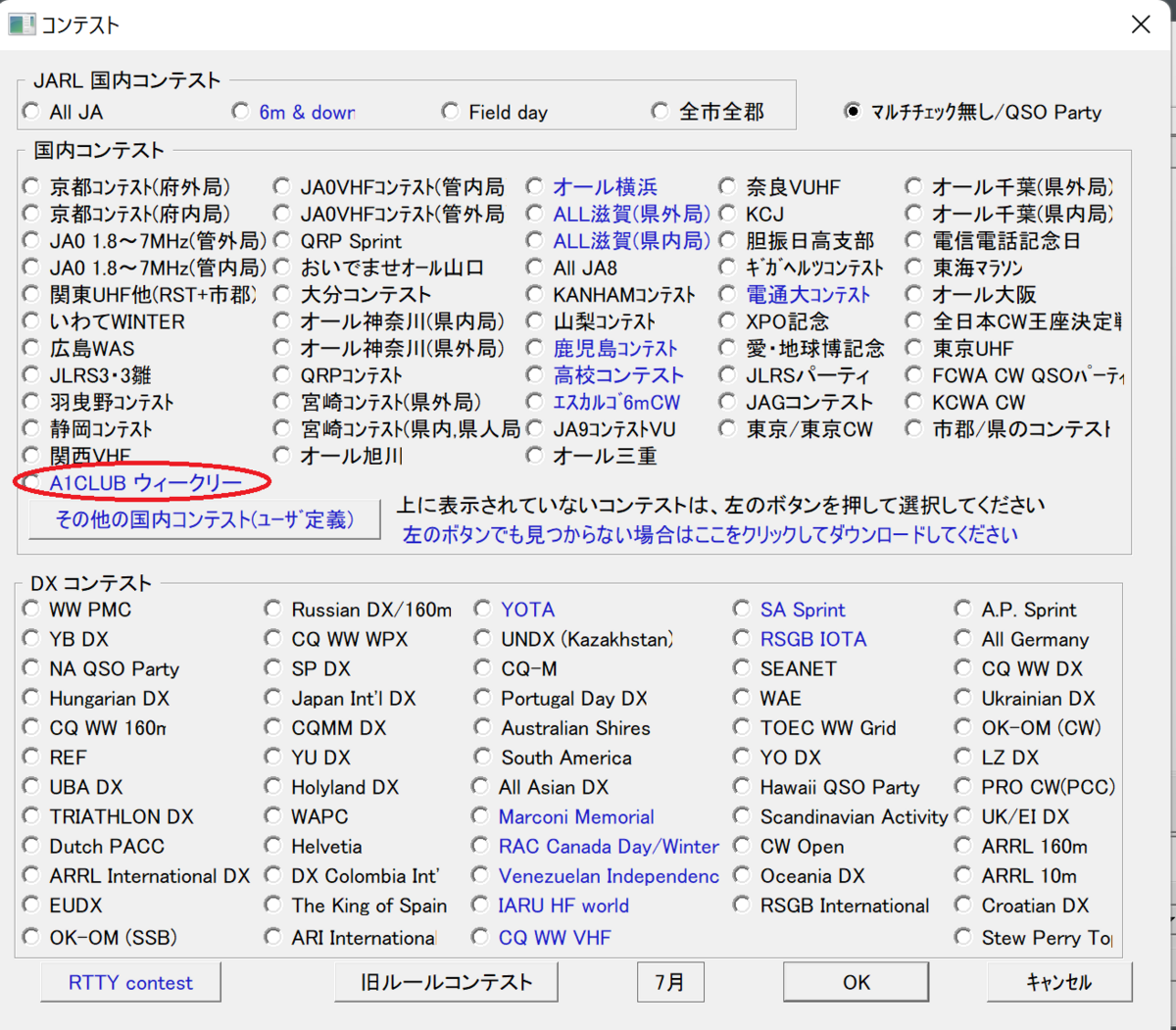Image resolution: width=1176 pixels, height=1030 pixels.
Task: Select "ARRL 10m" contest
Action: pos(962,875)
